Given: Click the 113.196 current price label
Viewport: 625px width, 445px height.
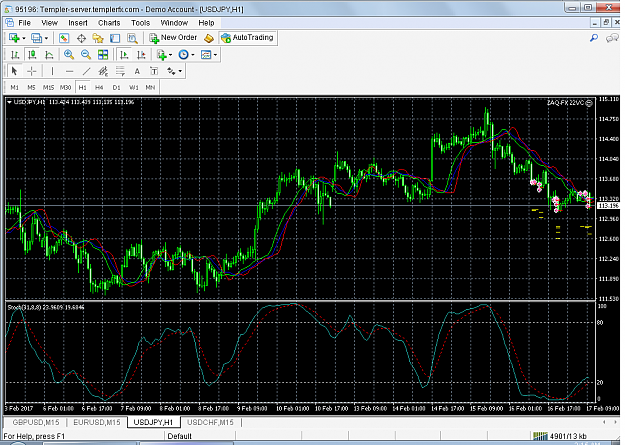Looking at the screenshot, I should (x=609, y=206).
